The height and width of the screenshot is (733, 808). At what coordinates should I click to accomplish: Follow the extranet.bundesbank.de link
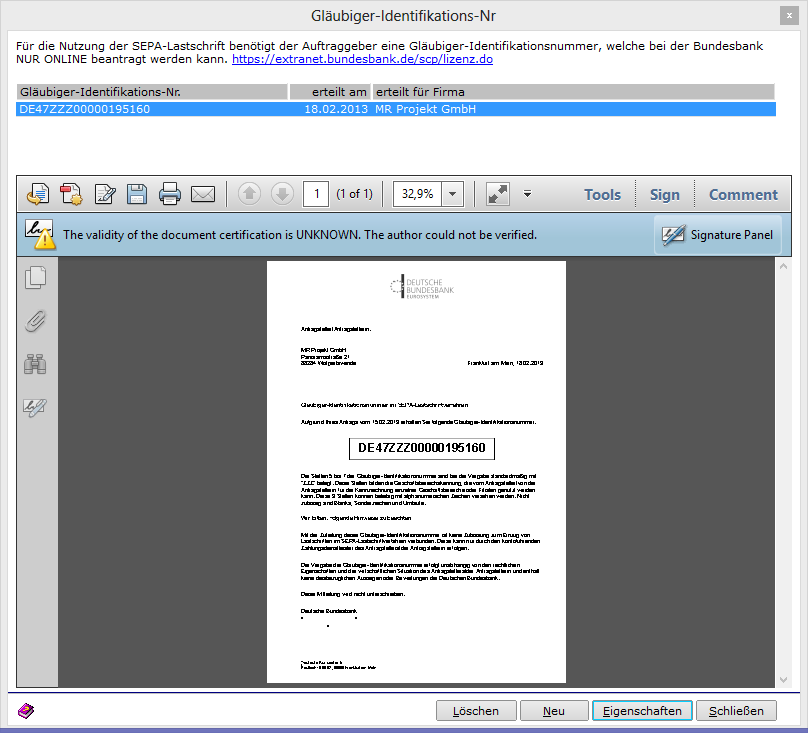point(362,59)
